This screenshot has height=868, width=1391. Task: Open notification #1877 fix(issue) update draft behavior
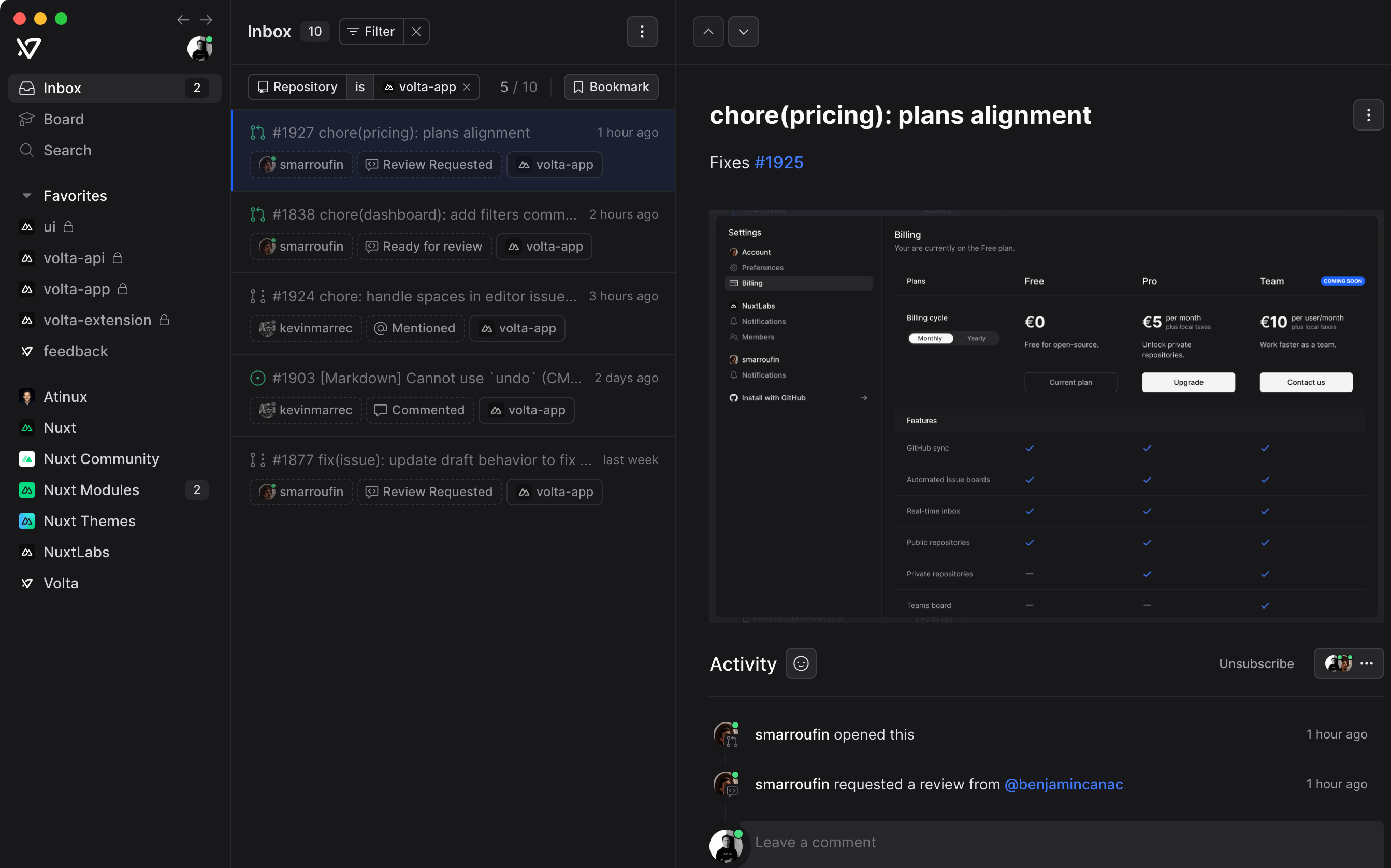(x=454, y=478)
